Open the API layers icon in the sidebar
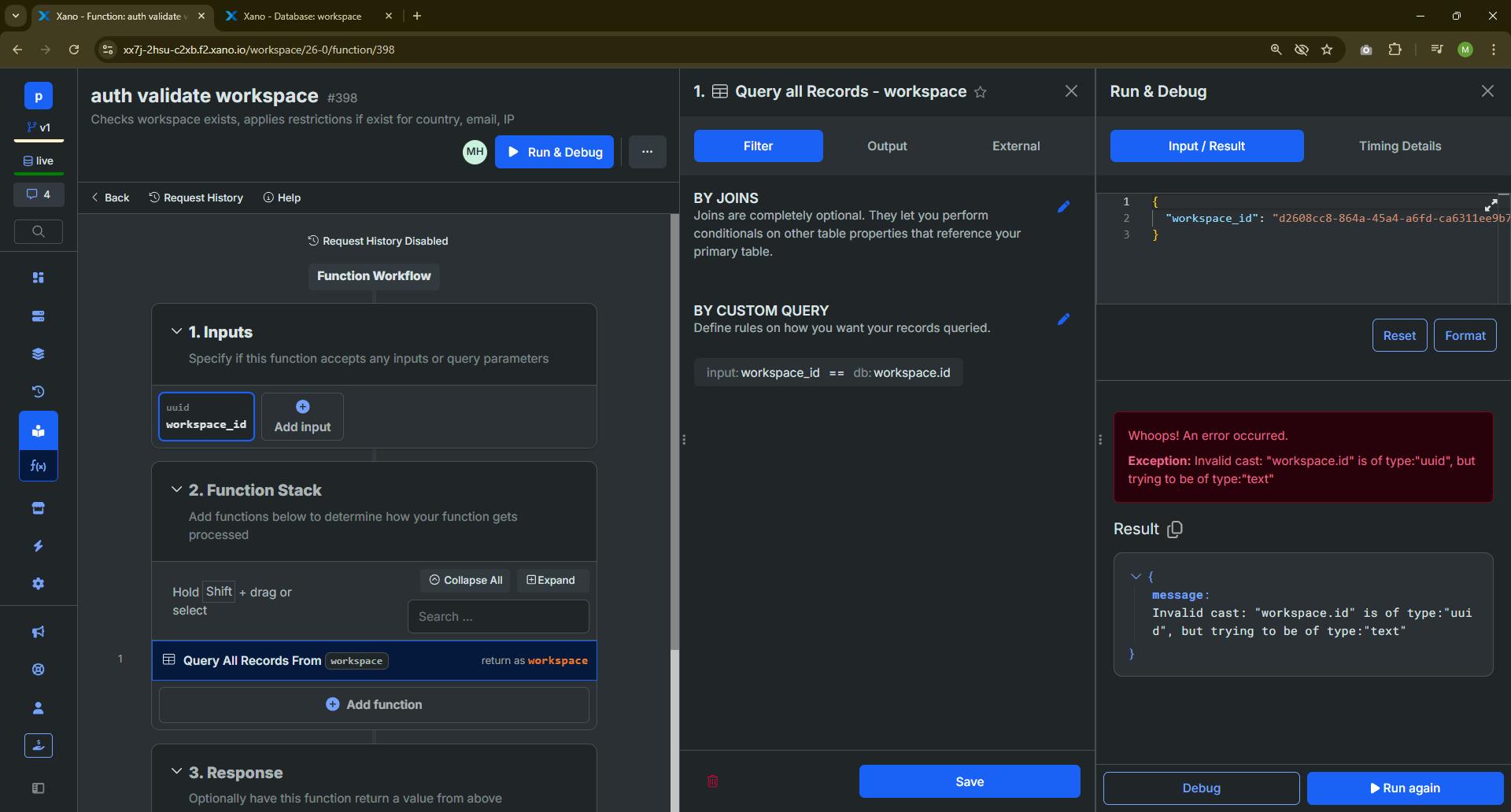Screen dimensions: 1511x812 click(x=39, y=354)
